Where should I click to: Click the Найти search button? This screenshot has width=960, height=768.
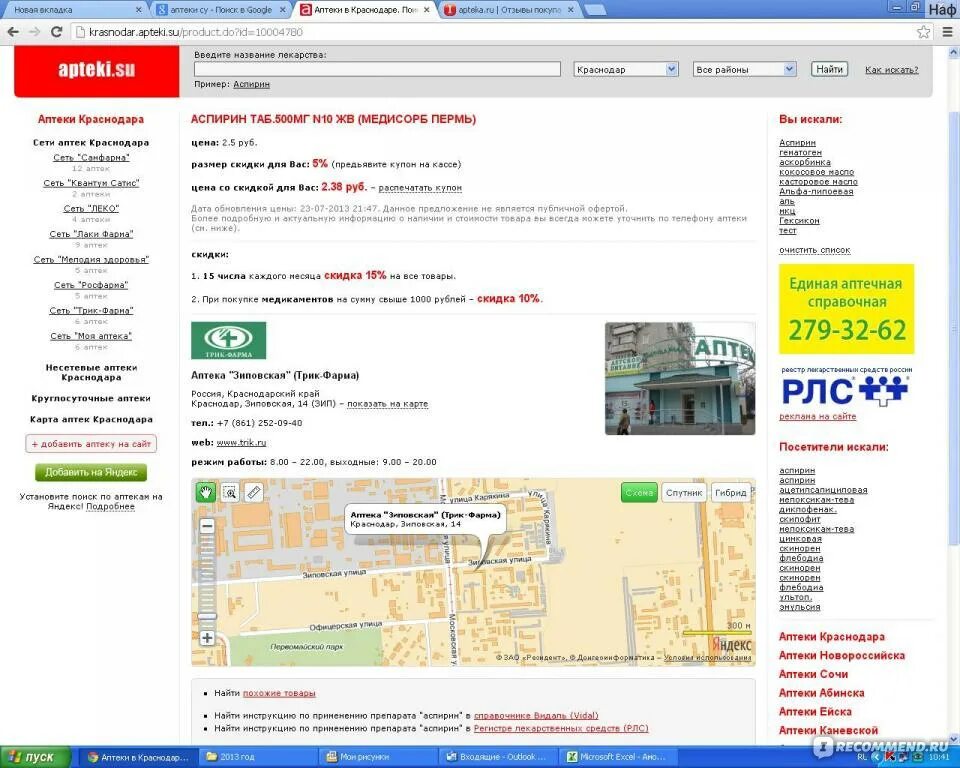[829, 69]
